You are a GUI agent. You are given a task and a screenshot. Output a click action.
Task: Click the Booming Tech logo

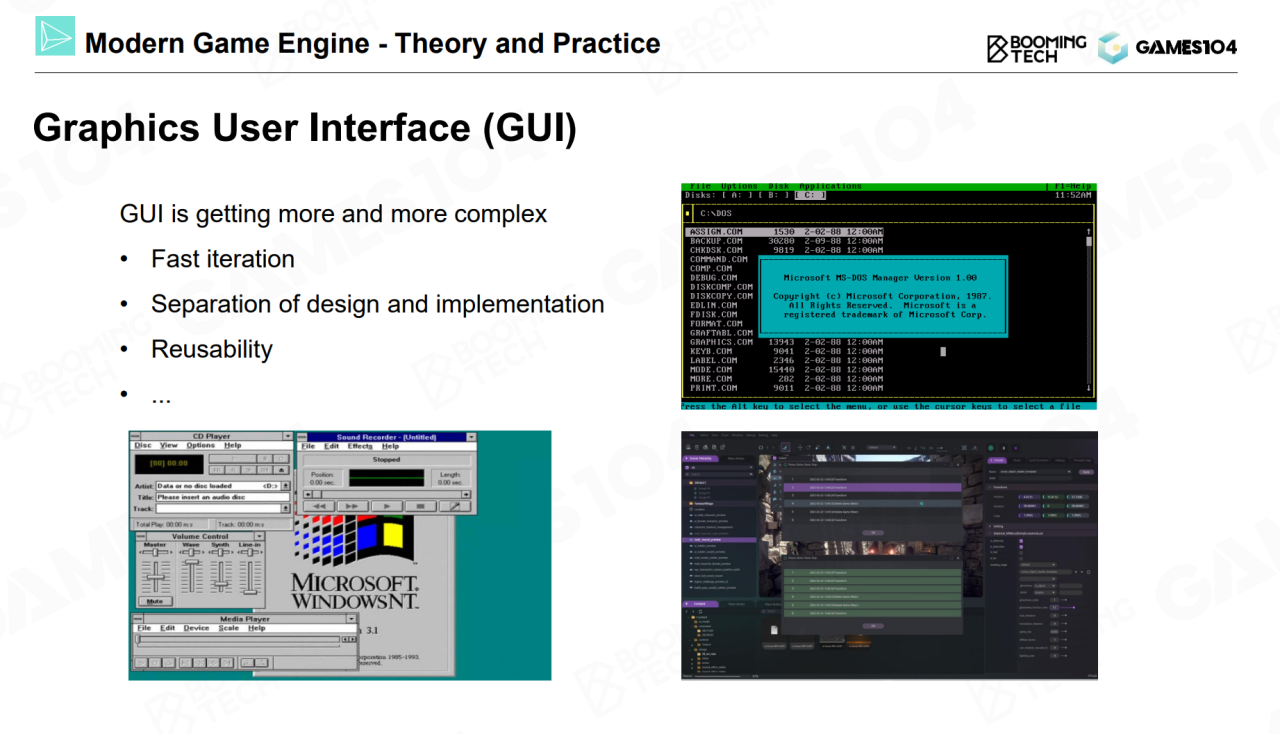tap(1036, 47)
